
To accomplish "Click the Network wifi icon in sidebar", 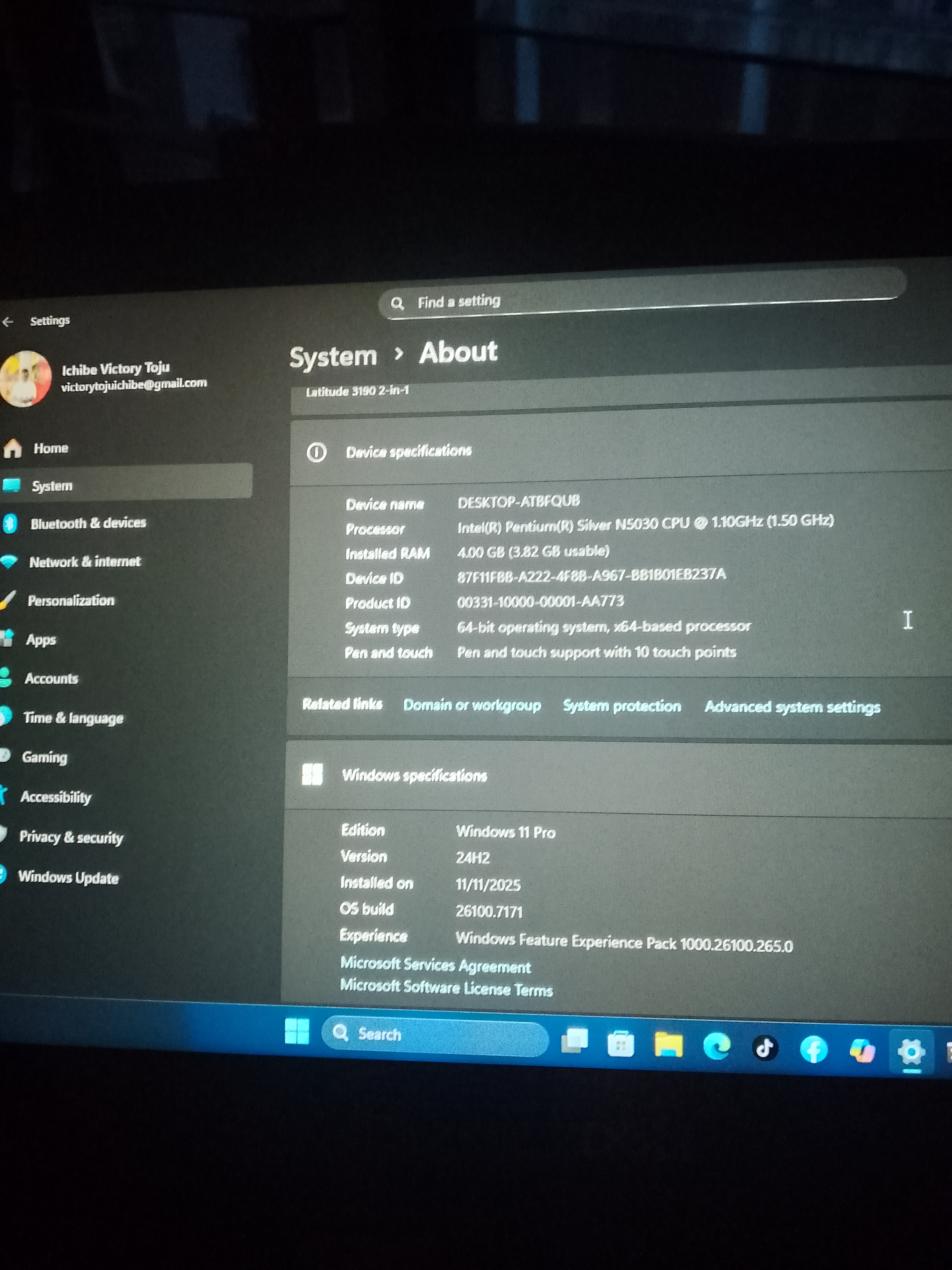I will pos(9,562).
